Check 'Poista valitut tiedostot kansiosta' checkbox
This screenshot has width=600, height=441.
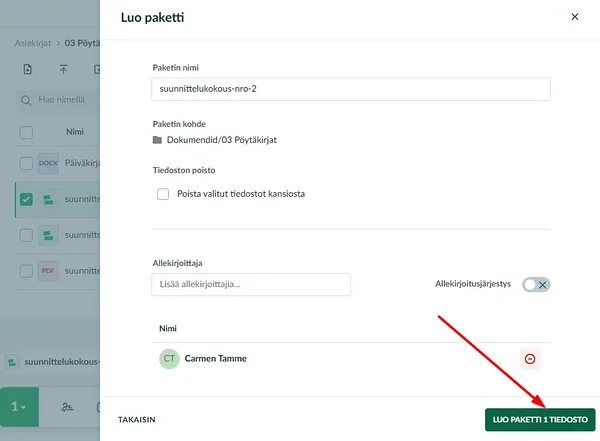click(x=163, y=193)
